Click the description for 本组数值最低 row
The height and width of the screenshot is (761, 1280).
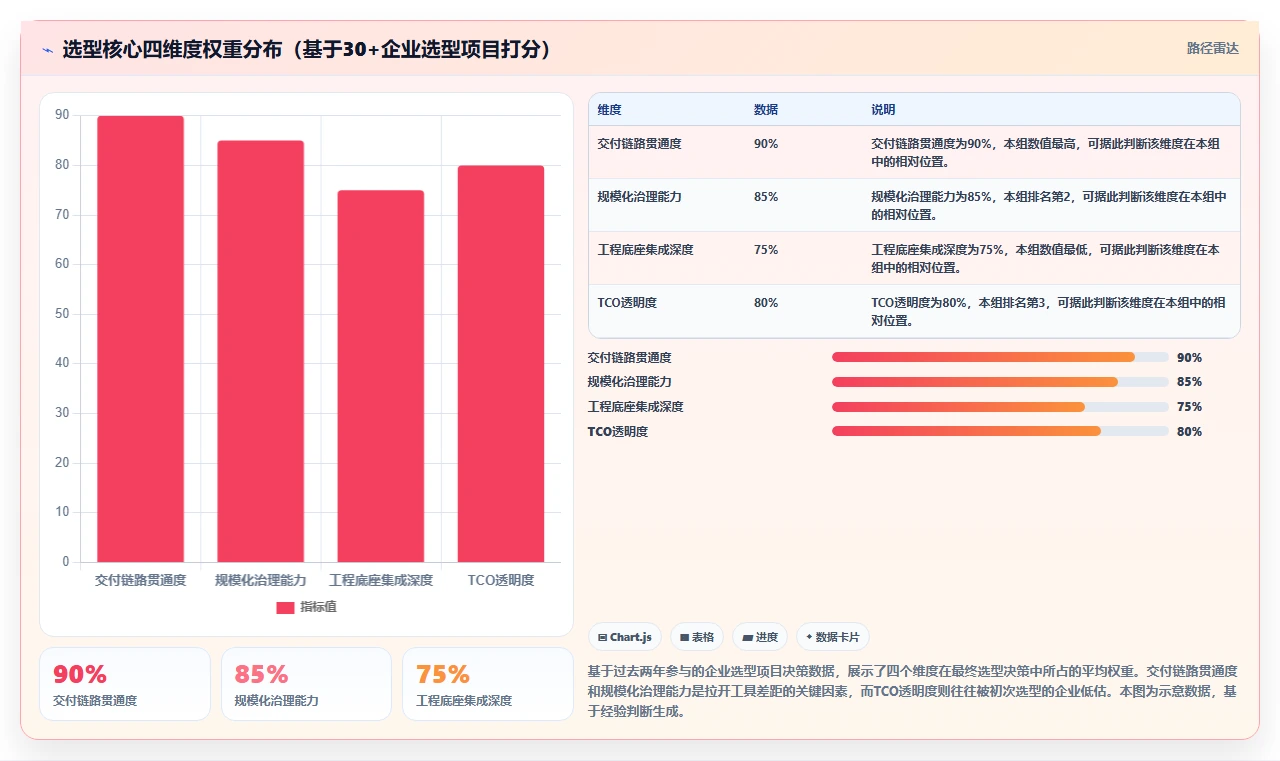[x=1045, y=258]
